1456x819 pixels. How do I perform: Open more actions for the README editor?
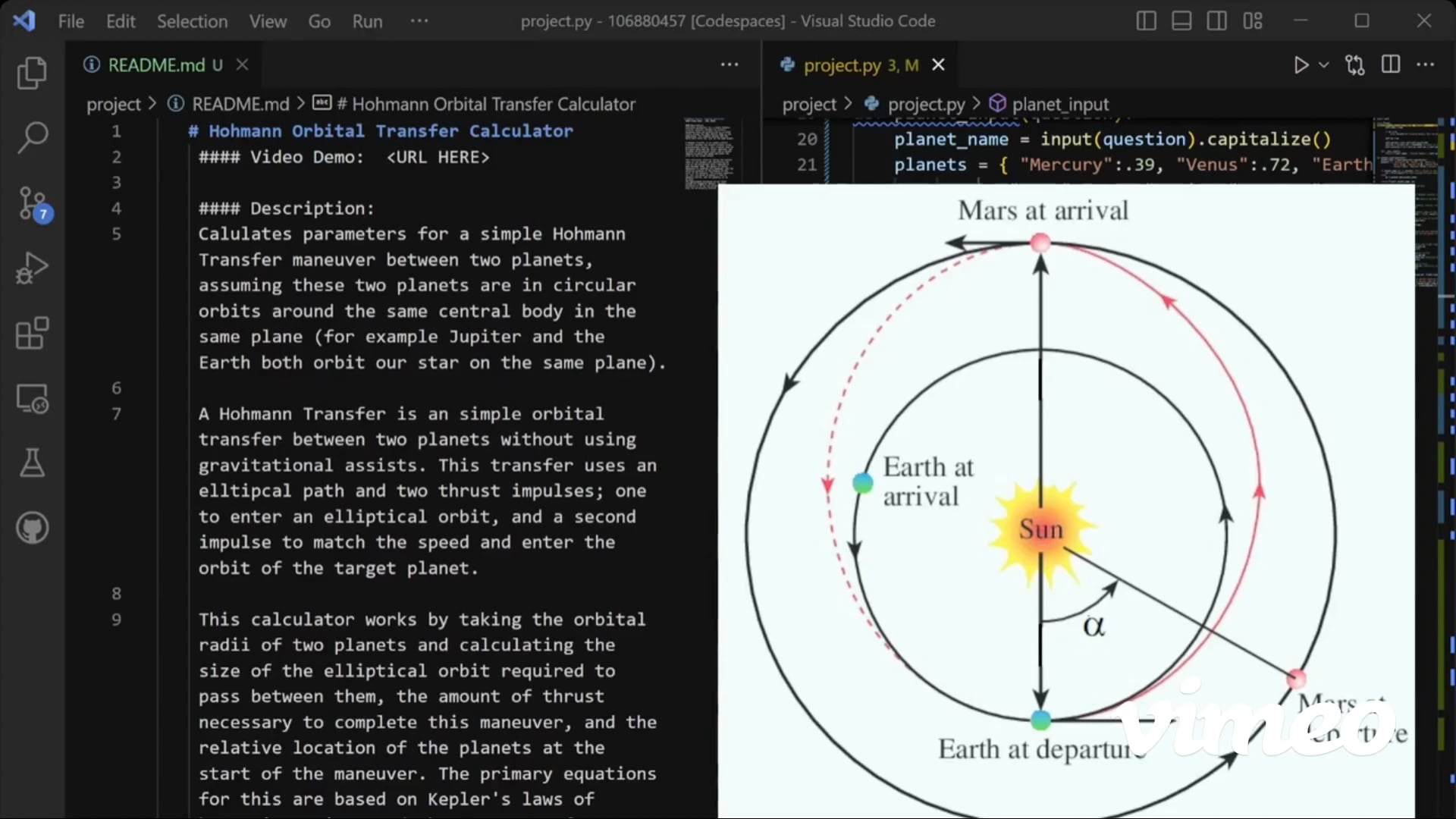point(729,64)
